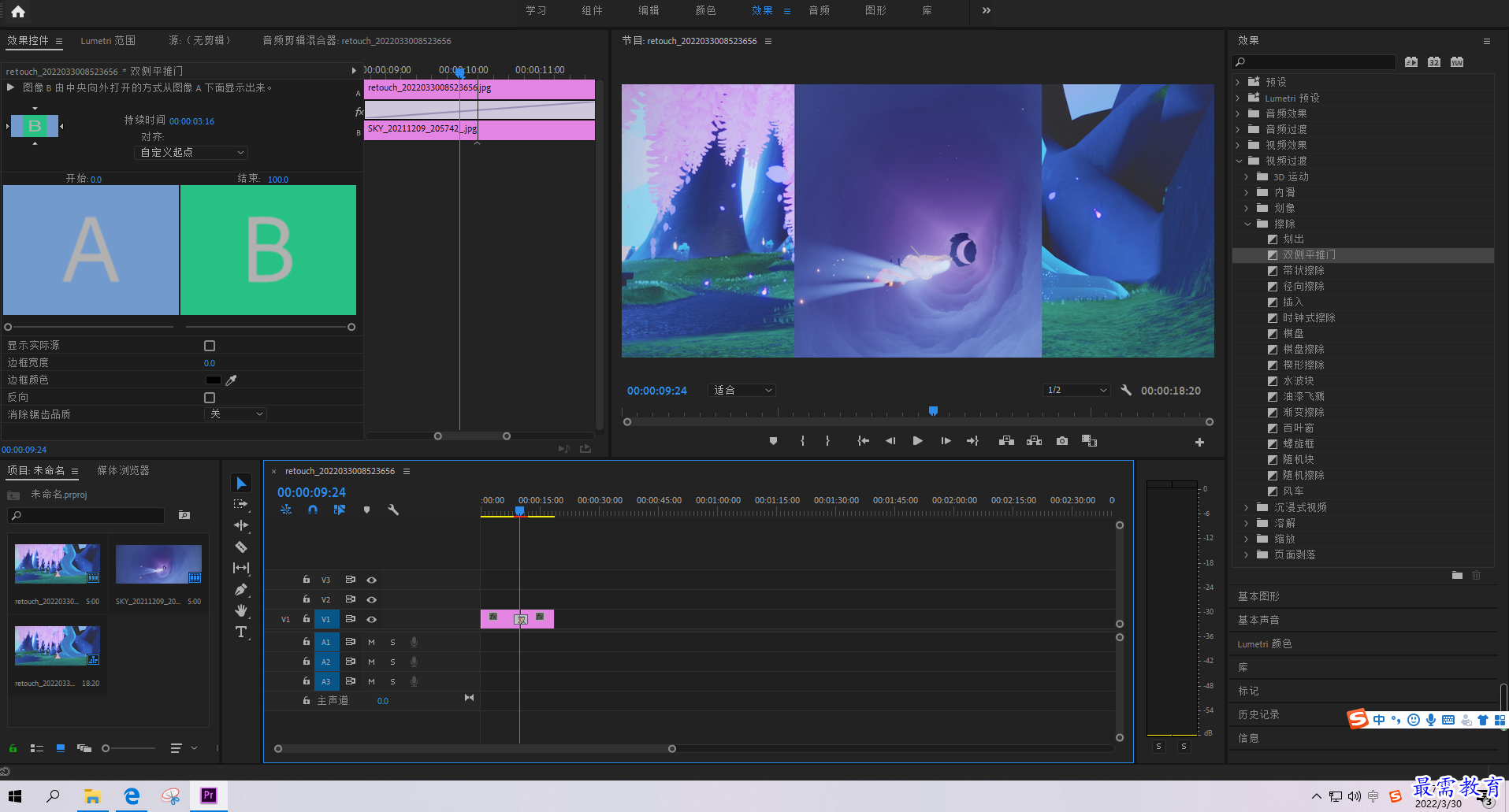1509x812 pixels.
Task: Open the Lumetri 范围 tab
Action: tap(108, 40)
